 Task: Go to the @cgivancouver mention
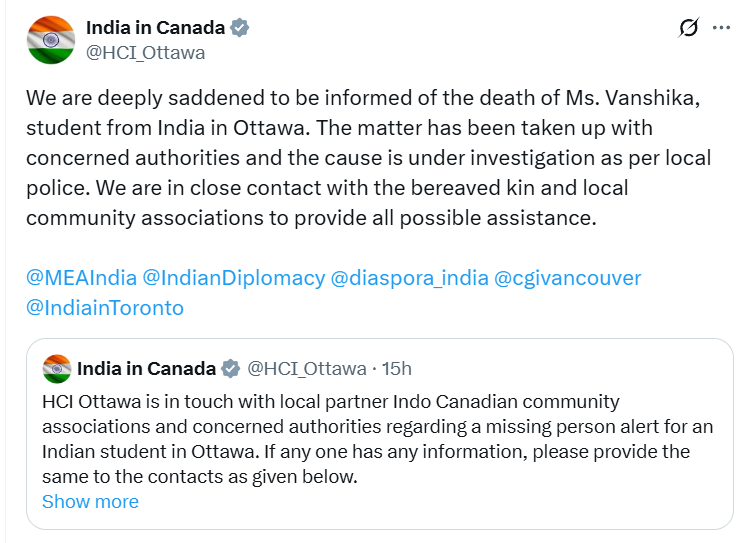point(567,278)
